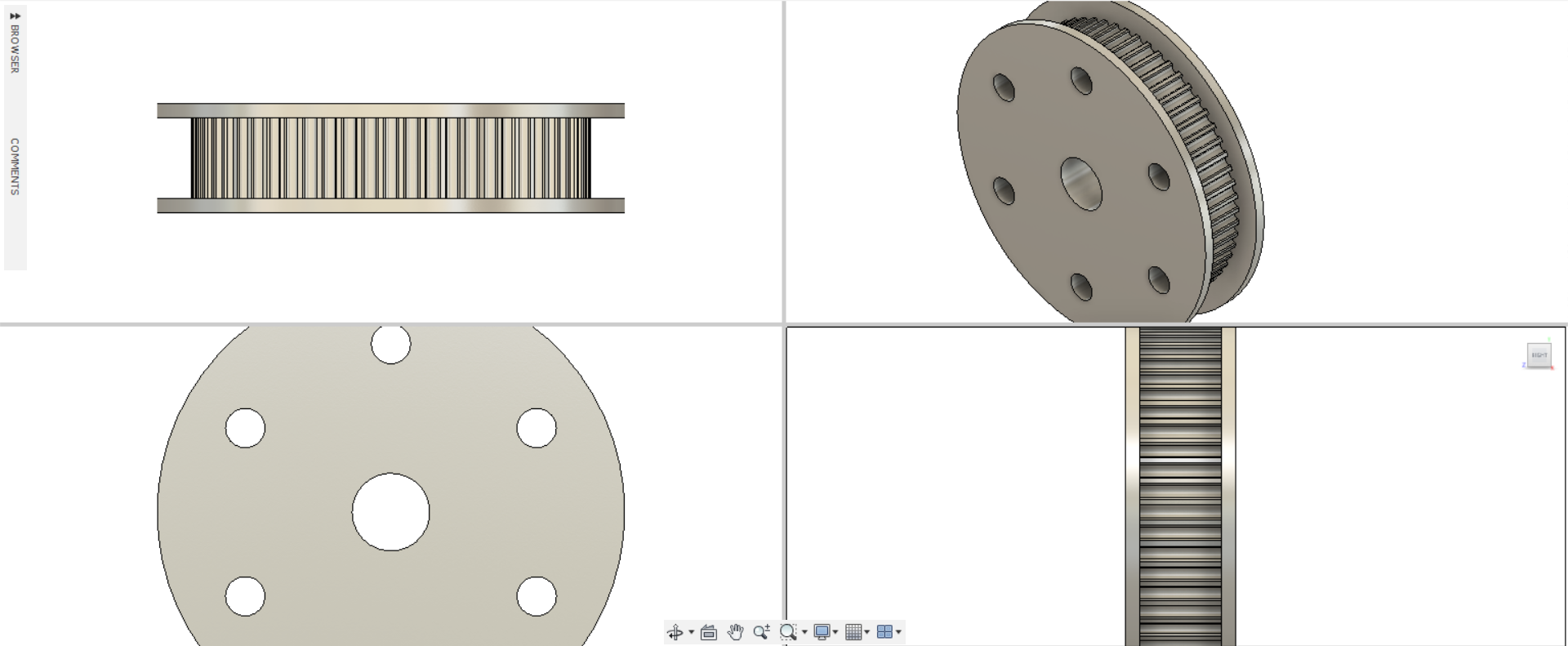This screenshot has width=1568, height=646.
Task: Click the RIGHT face of the ViewCube
Action: (1539, 355)
